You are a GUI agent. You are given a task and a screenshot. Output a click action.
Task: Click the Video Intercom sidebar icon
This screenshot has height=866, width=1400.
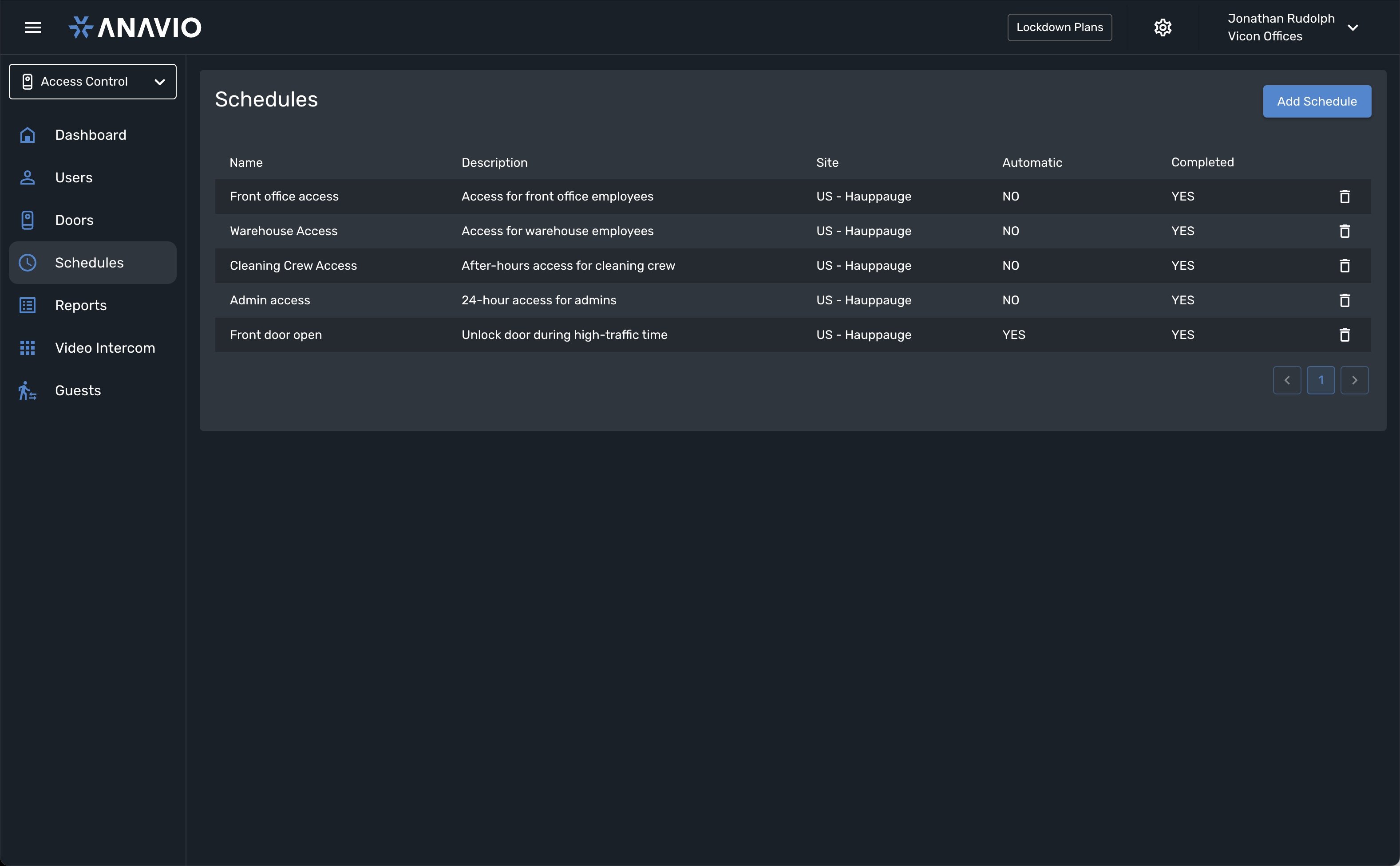tap(27, 348)
